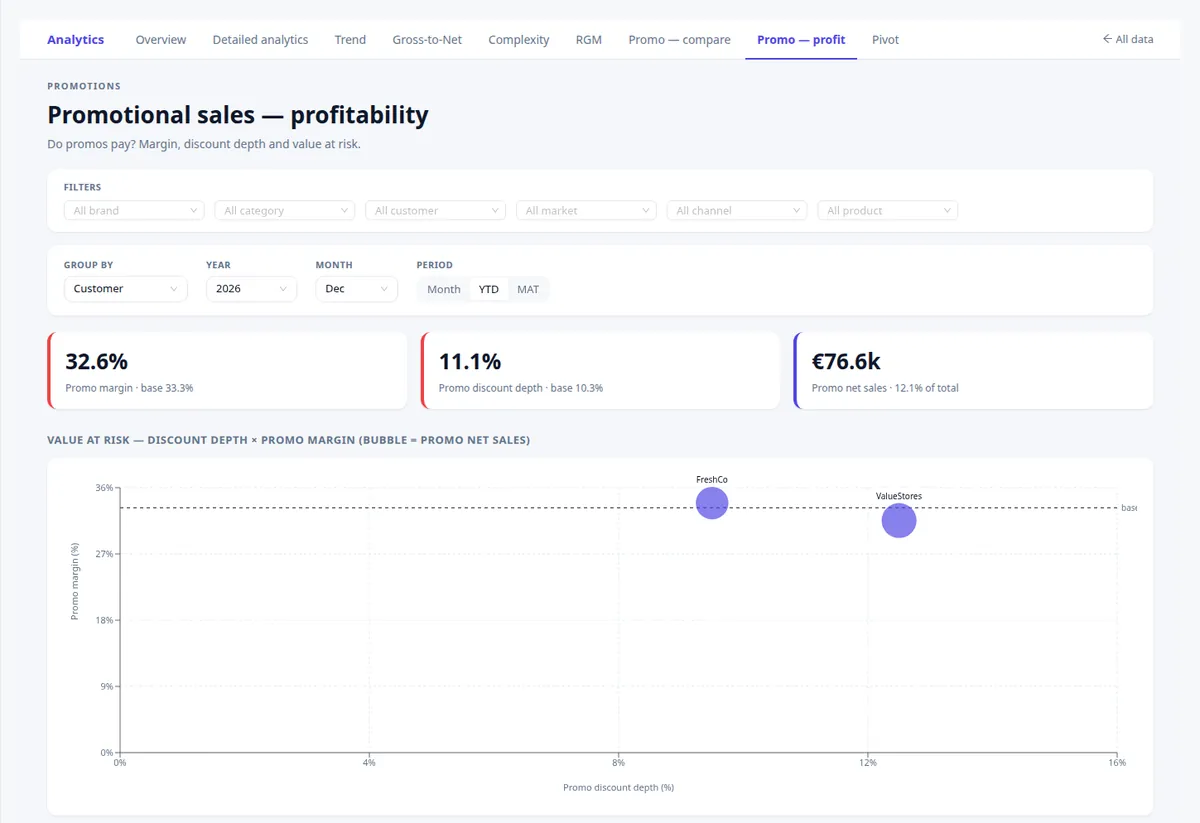Click the back arrow beside All data
Screen dimensions: 1200x823
pyautogui.click(x=1107, y=39)
